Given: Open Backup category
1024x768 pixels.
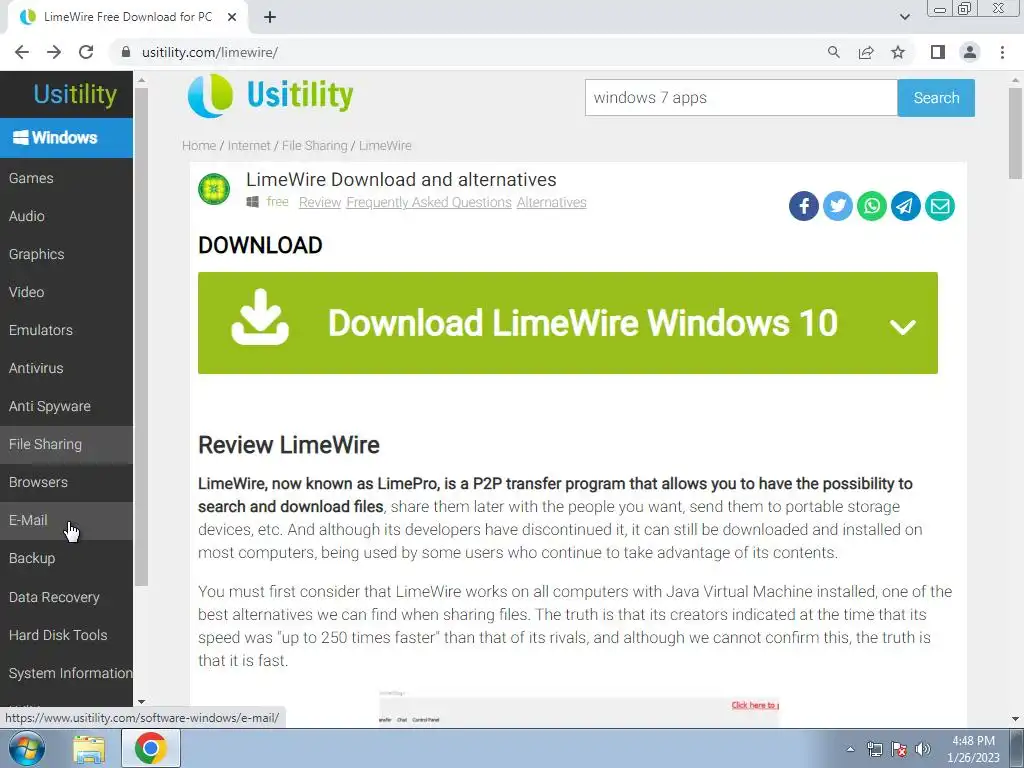Looking at the screenshot, I should click(x=66, y=558).
